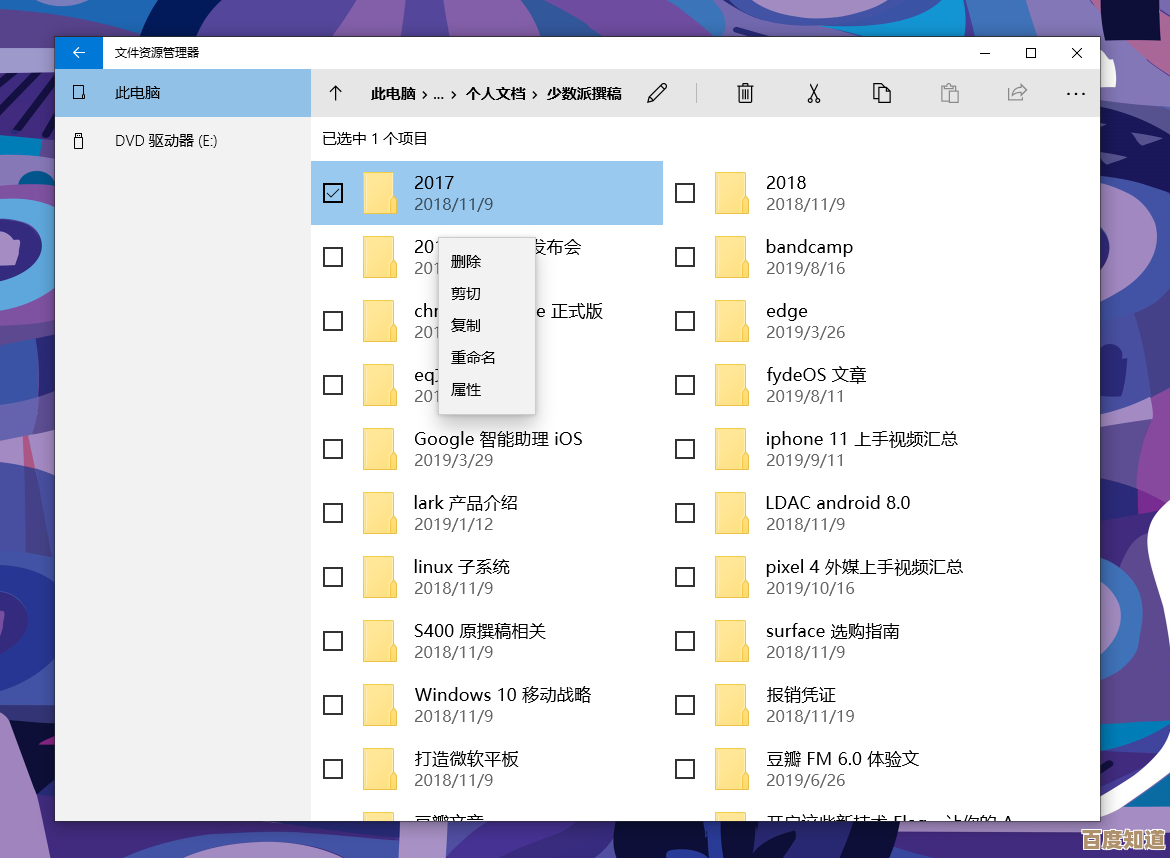Open the three-dot more options menu
This screenshot has height=858, width=1170.
[x=1076, y=93]
